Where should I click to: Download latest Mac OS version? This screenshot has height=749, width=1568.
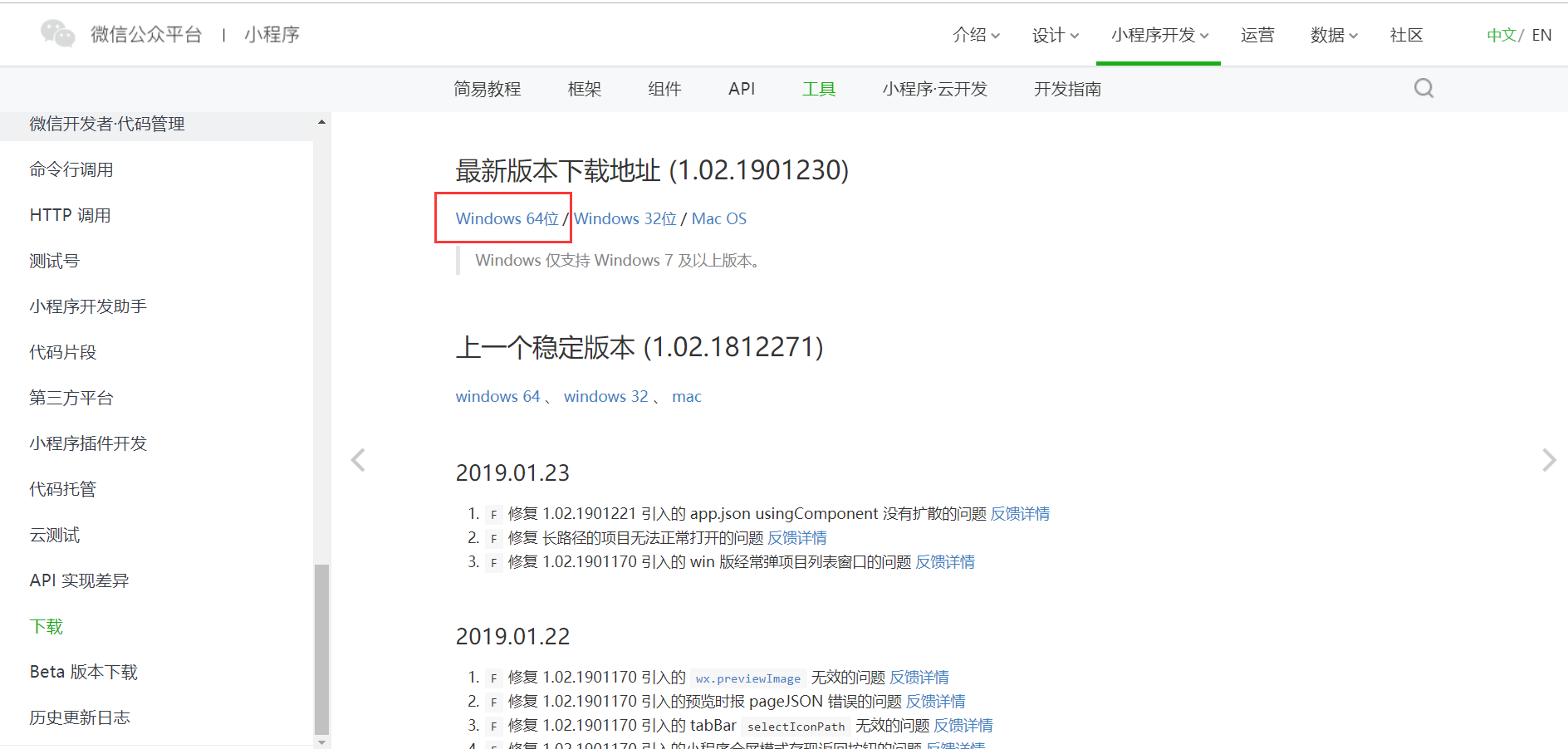pos(719,218)
